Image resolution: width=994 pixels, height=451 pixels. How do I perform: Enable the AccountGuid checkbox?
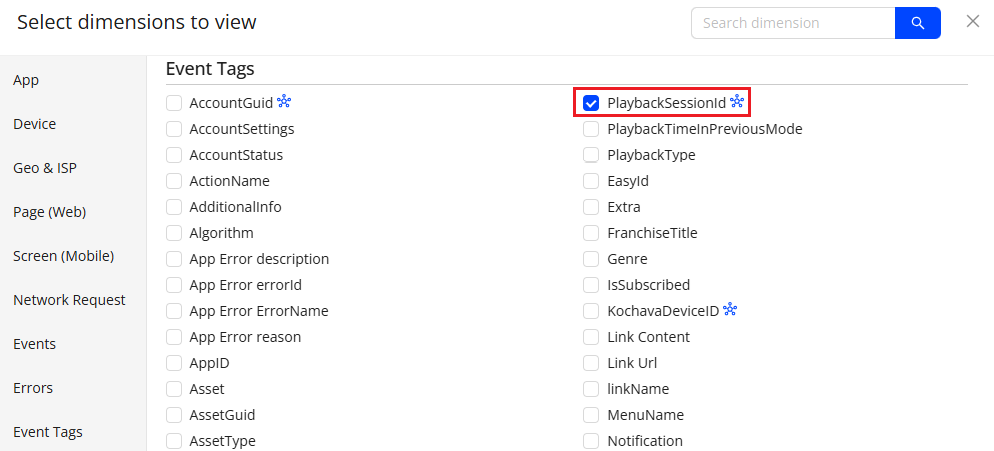point(174,102)
